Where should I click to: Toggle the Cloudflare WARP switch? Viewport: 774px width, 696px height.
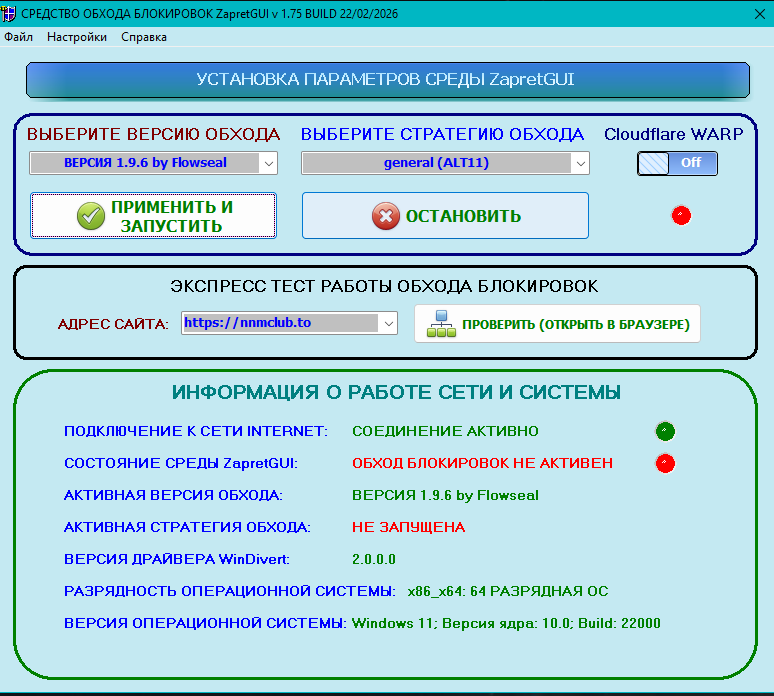point(677,163)
